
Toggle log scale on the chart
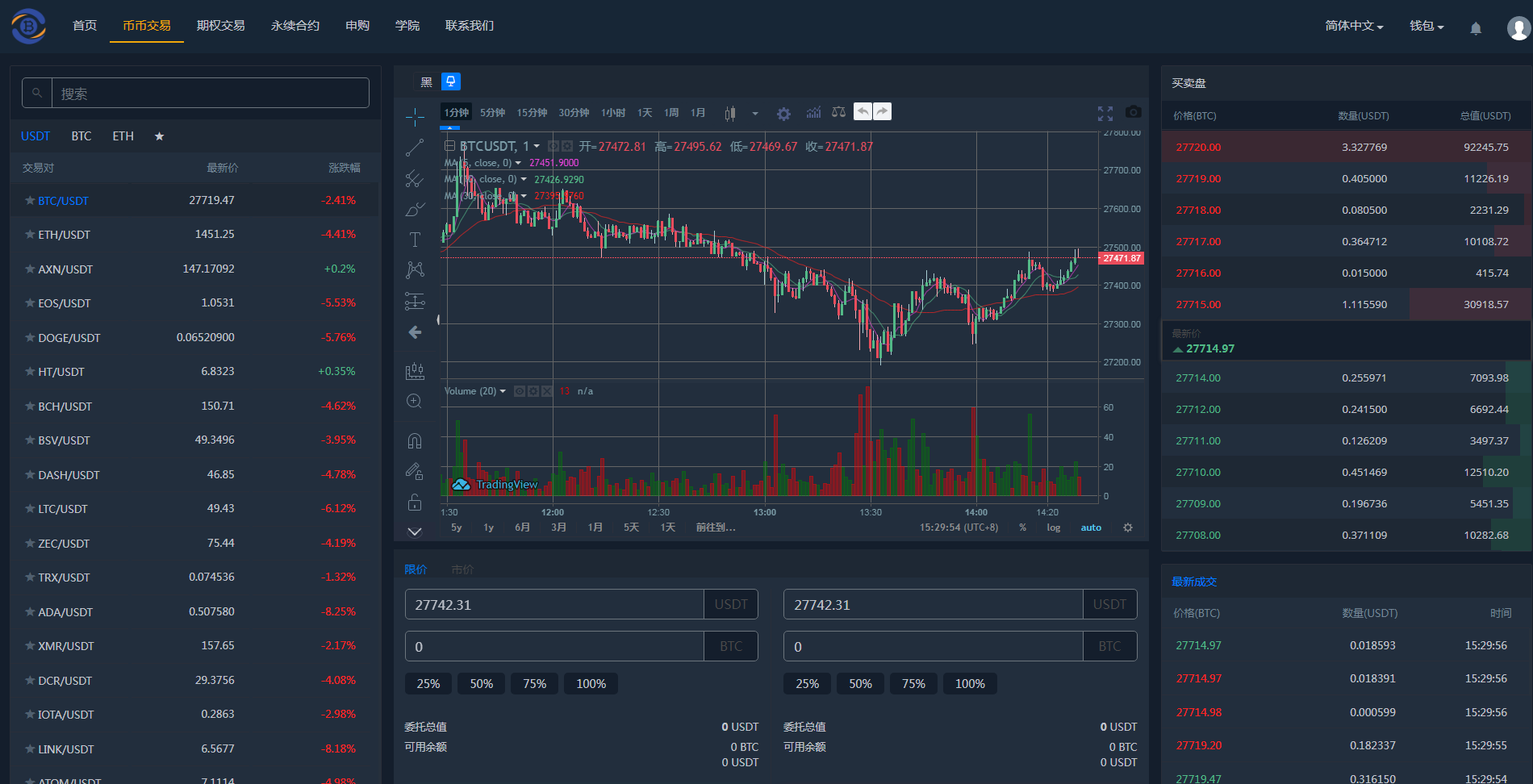1054,528
